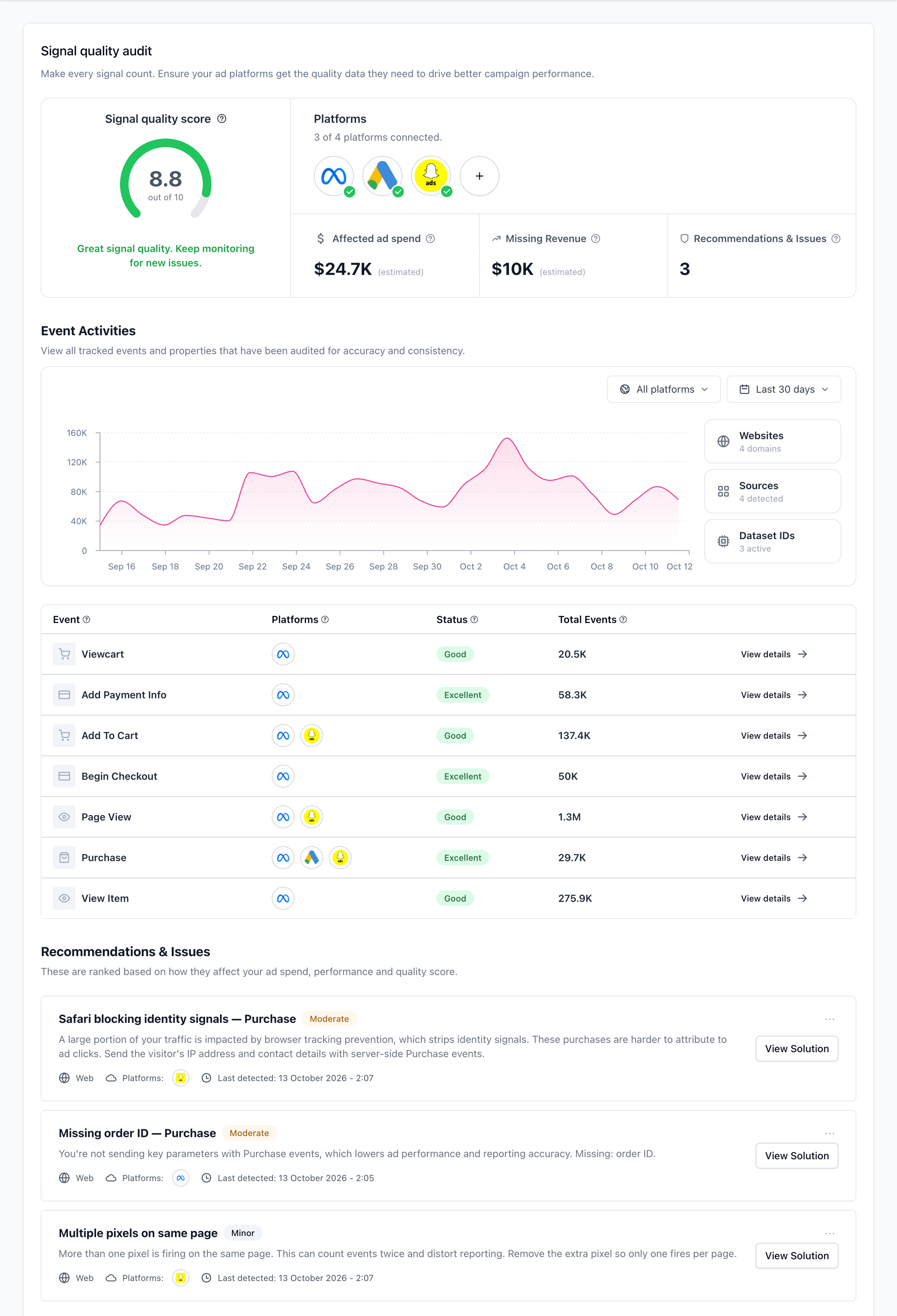
Task: Open more options for Safari blocking issue
Action: coord(830,1019)
